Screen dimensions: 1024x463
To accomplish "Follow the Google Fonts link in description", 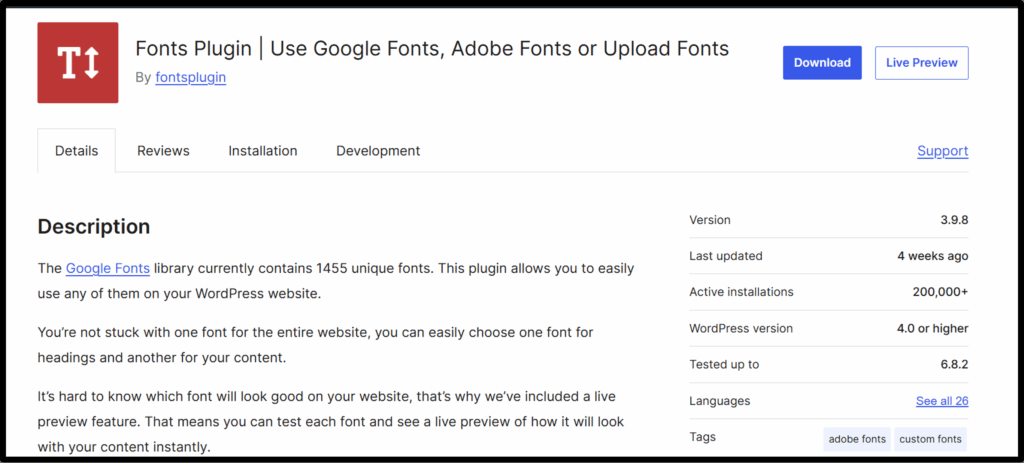I will pyautogui.click(x=108, y=268).
